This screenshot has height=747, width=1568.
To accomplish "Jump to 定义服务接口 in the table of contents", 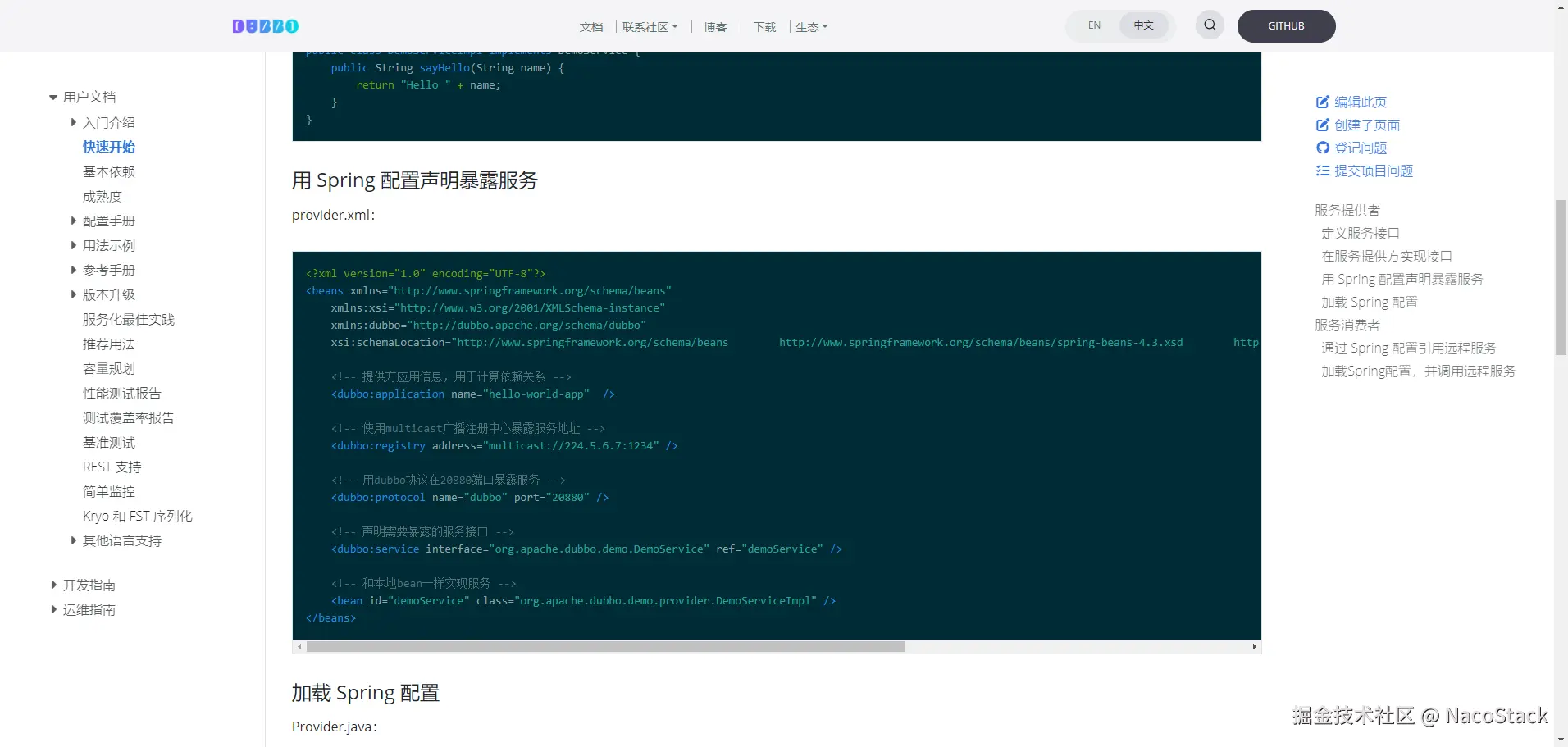I will point(1361,234).
